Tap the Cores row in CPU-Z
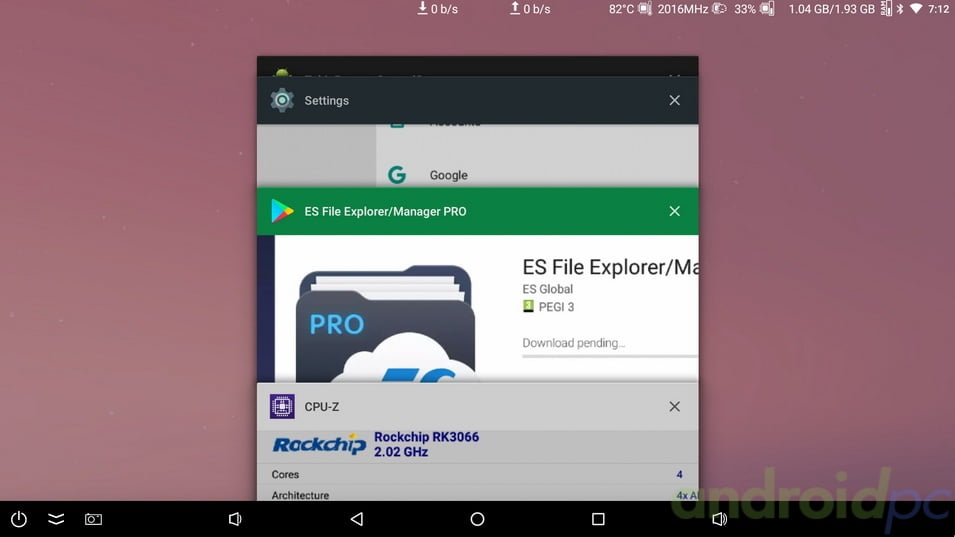Screen dimensions: 955x537 [x=478, y=474]
